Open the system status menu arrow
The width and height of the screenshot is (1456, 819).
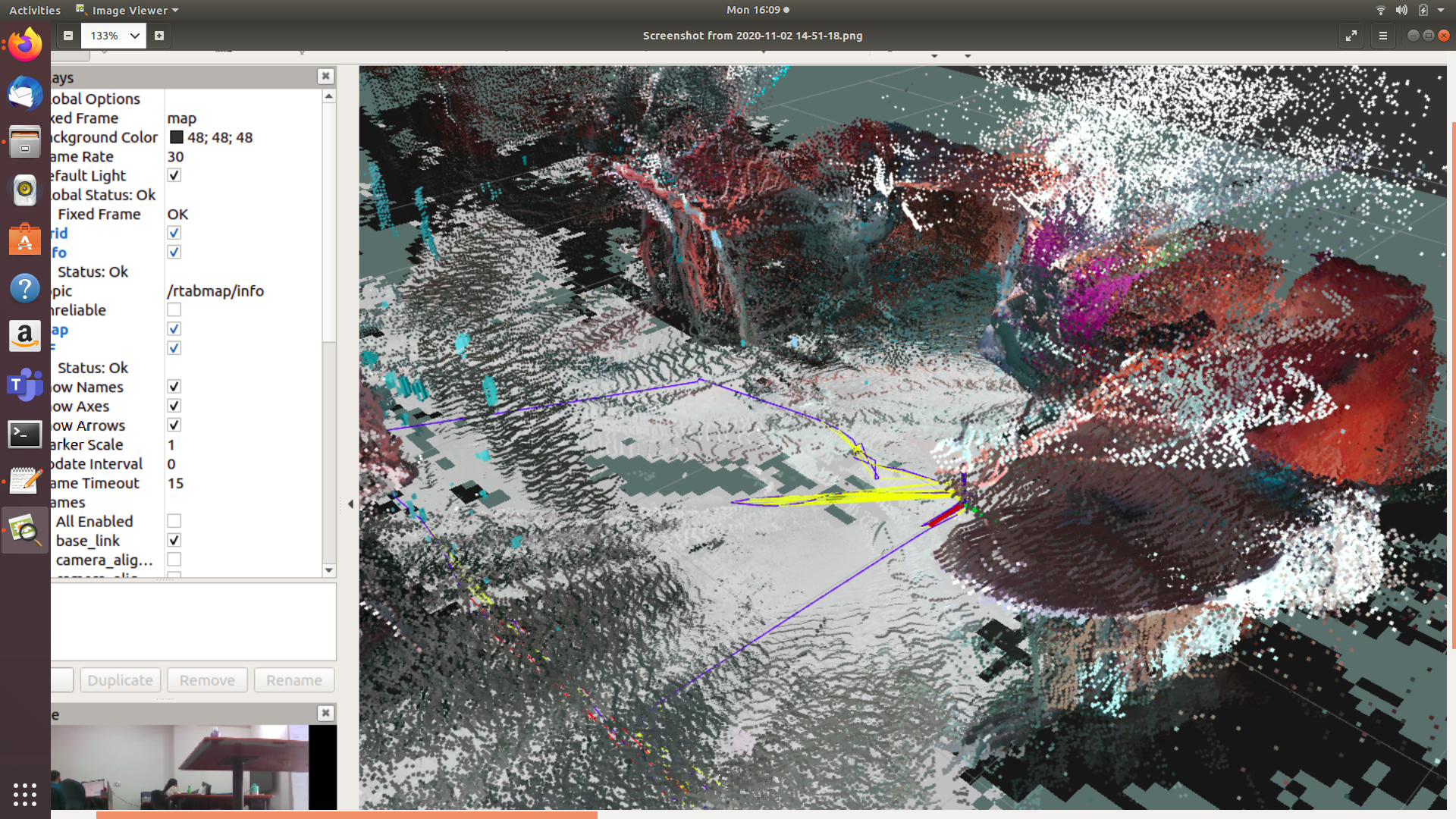pos(1441,10)
